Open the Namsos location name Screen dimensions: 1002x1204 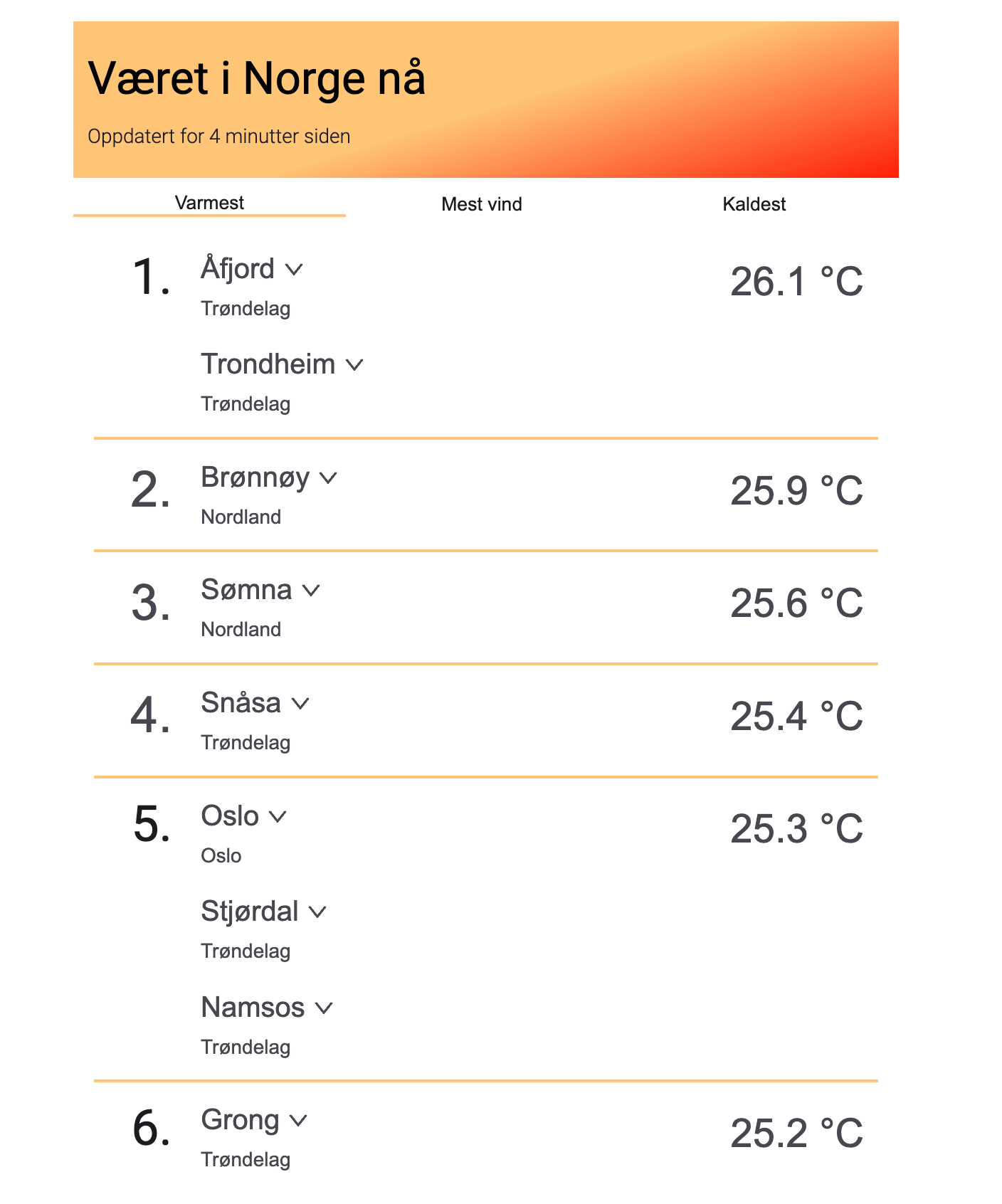pyautogui.click(x=253, y=1008)
